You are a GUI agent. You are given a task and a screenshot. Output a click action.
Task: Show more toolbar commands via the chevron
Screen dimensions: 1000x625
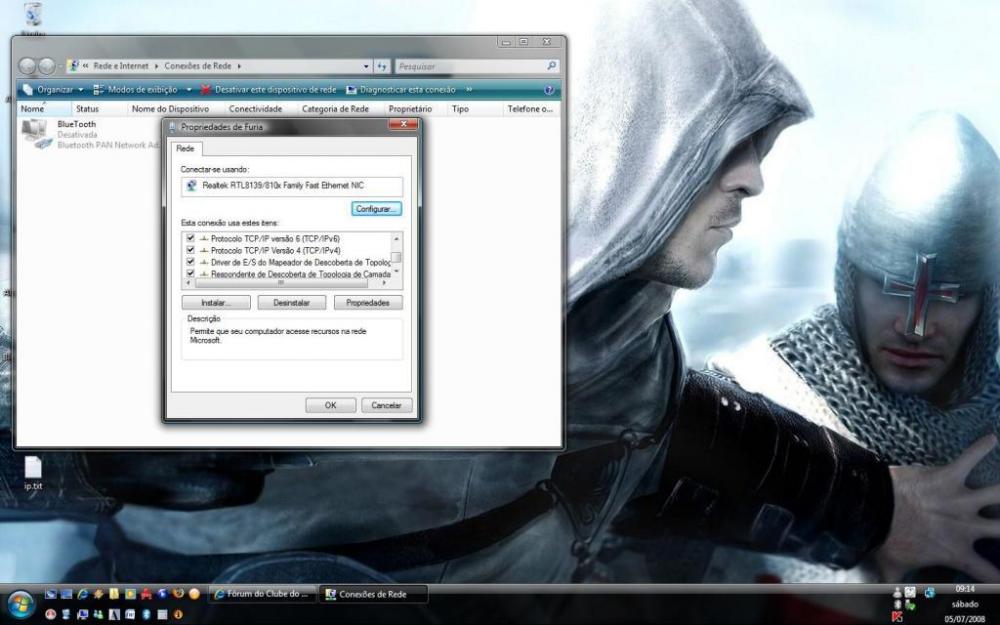(469, 90)
